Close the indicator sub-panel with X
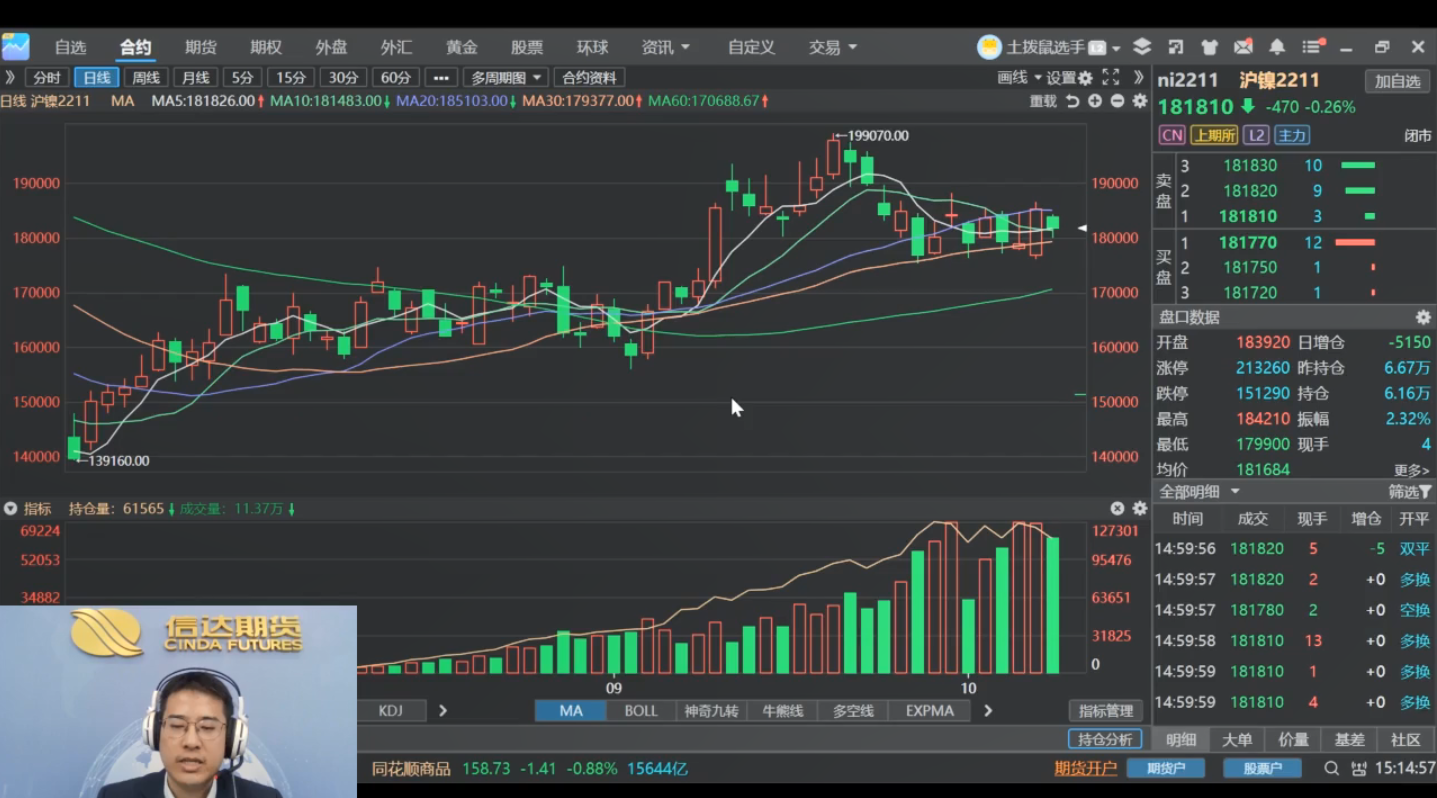Image resolution: width=1437 pixels, height=798 pixels. coord(1117,508)
